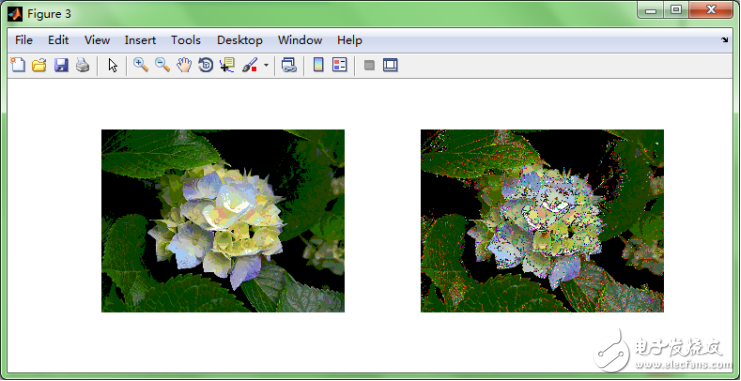Click the Link Plot icon
Screen dimensions: 741x381
(x=289, y=65)
